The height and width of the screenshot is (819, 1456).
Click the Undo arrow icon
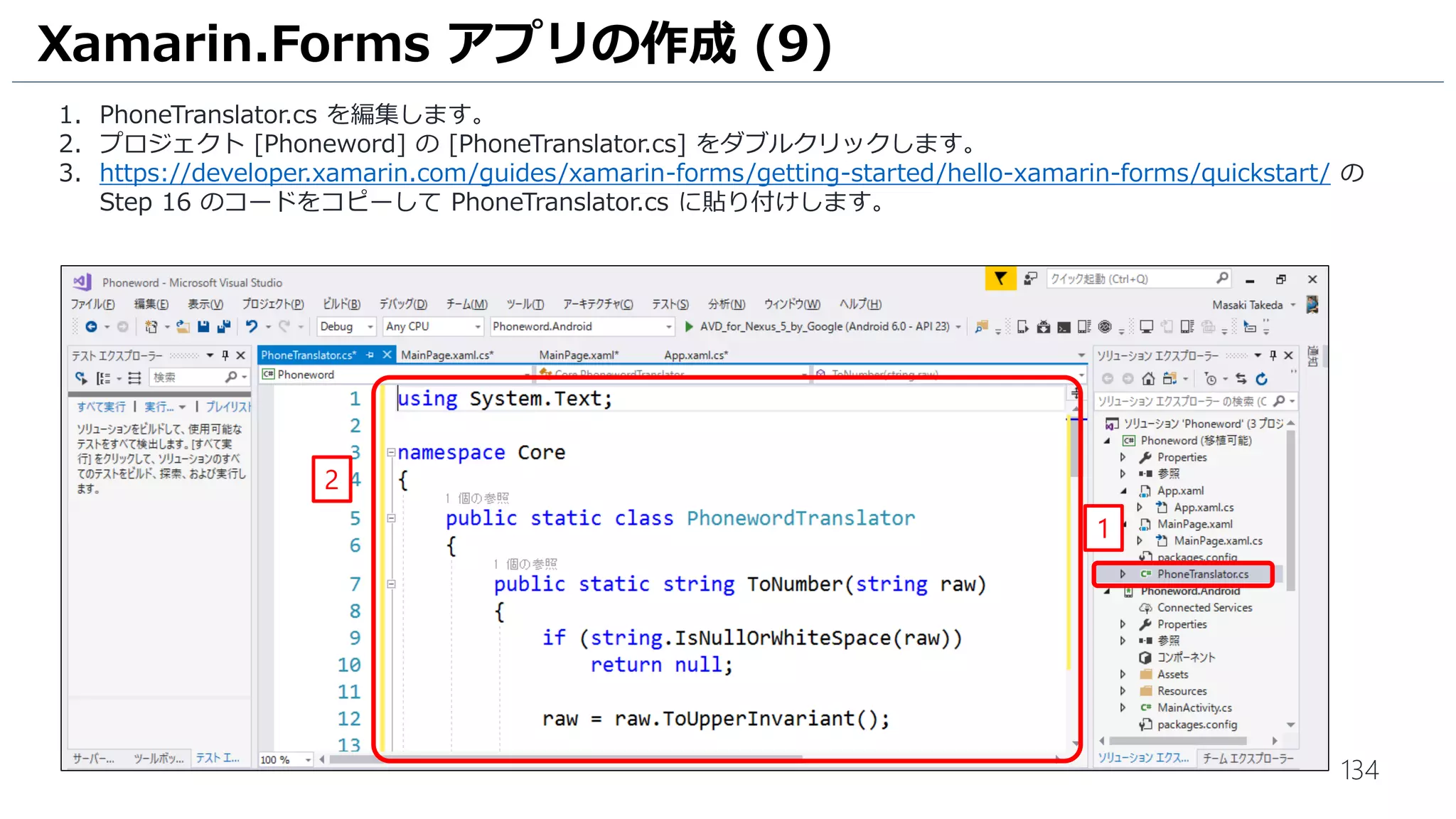coord(252,326)
